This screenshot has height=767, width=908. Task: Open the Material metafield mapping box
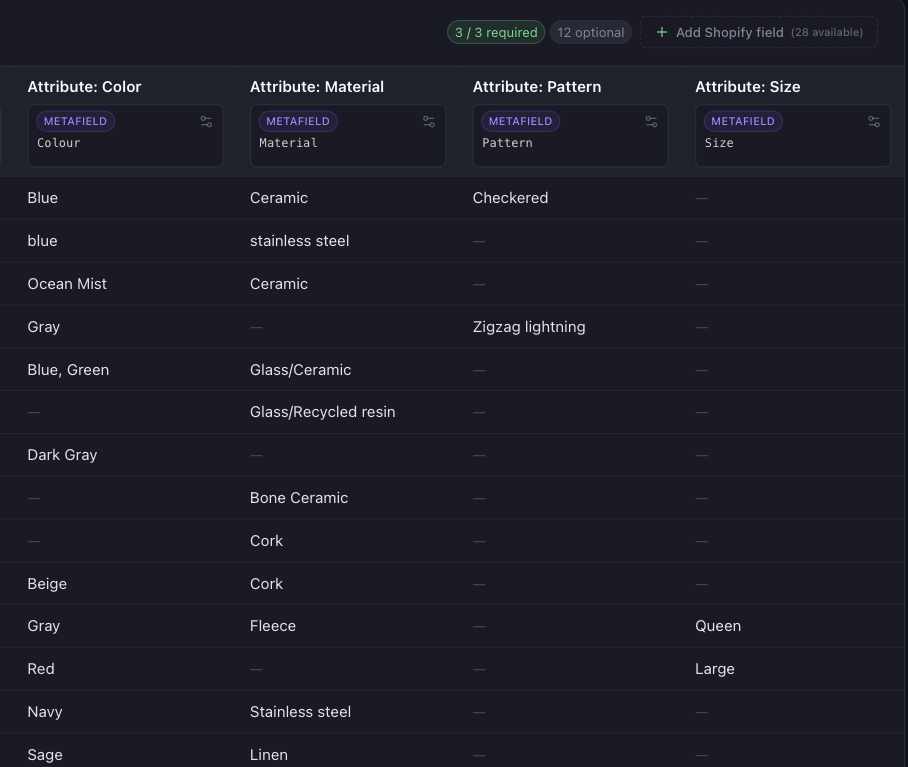click(348, 135)
